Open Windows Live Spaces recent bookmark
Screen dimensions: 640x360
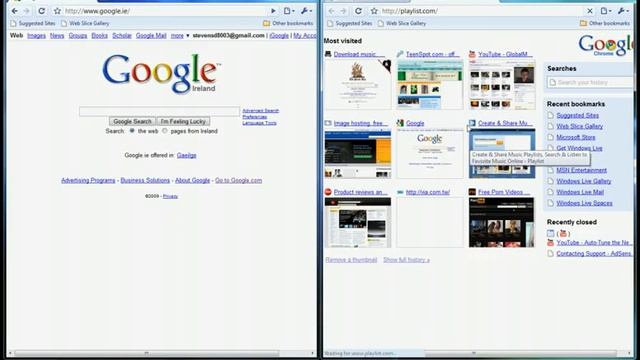pyautogui.click(x=584, y=203)
